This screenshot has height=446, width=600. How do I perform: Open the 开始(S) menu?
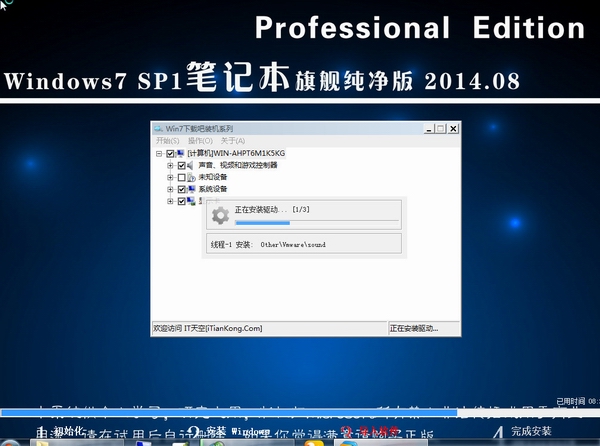168,141
